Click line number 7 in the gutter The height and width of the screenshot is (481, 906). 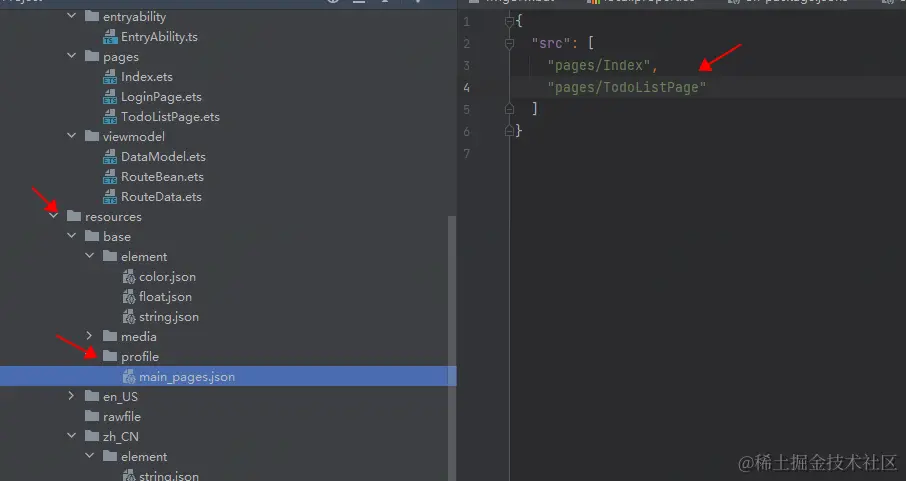pos(466,154)
